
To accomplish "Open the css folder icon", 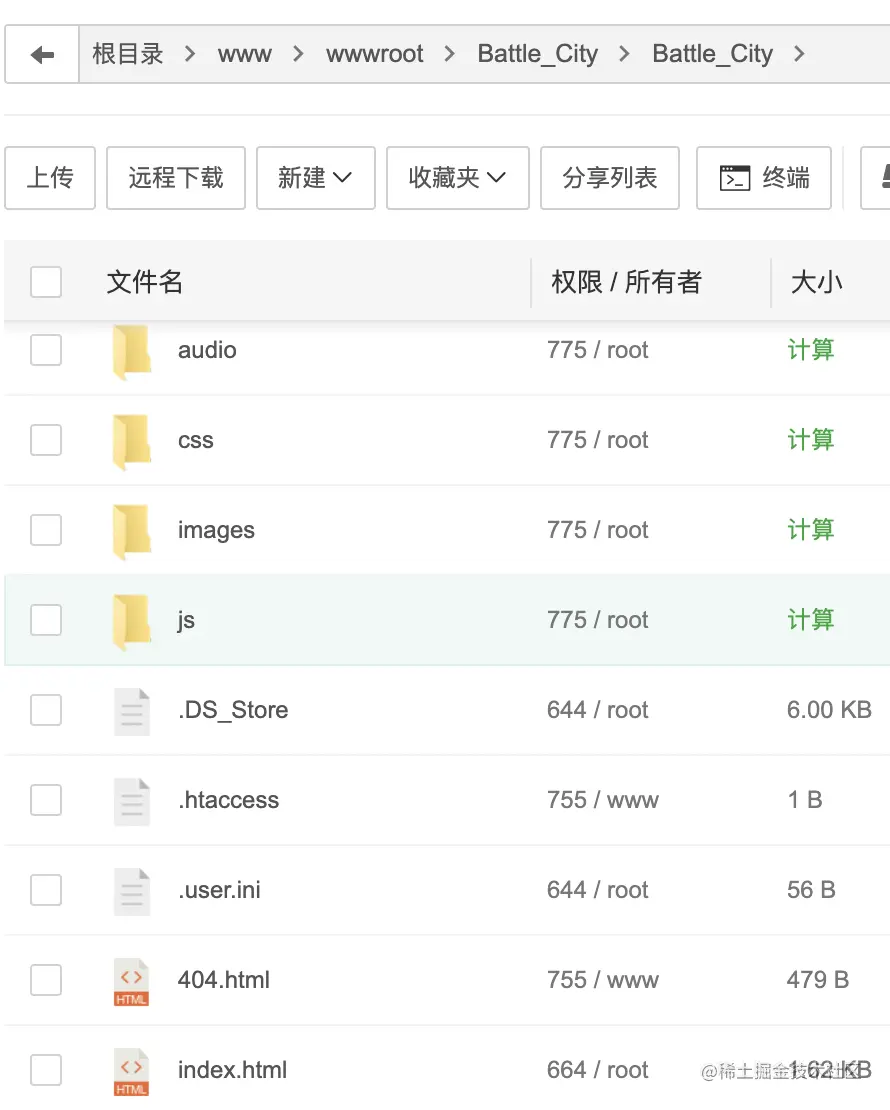I will coord(132,441).
